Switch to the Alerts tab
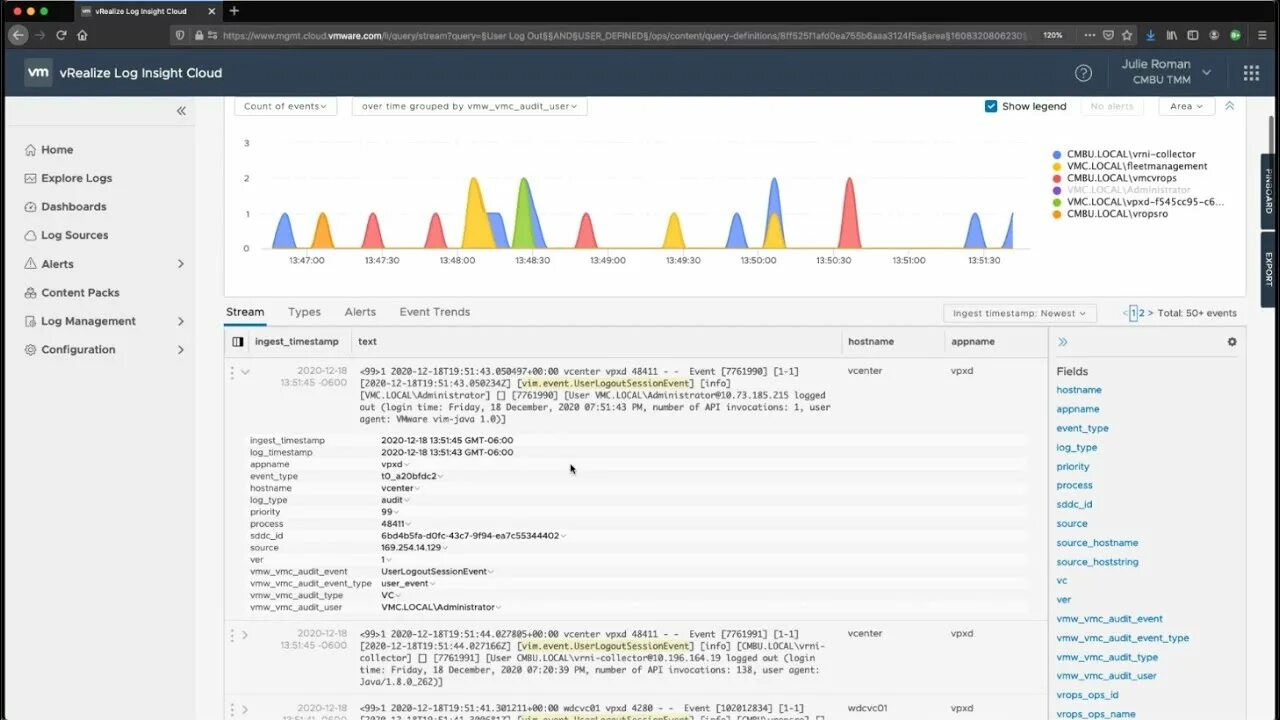This screenshot has height=720, width=1280. (360, 312)
